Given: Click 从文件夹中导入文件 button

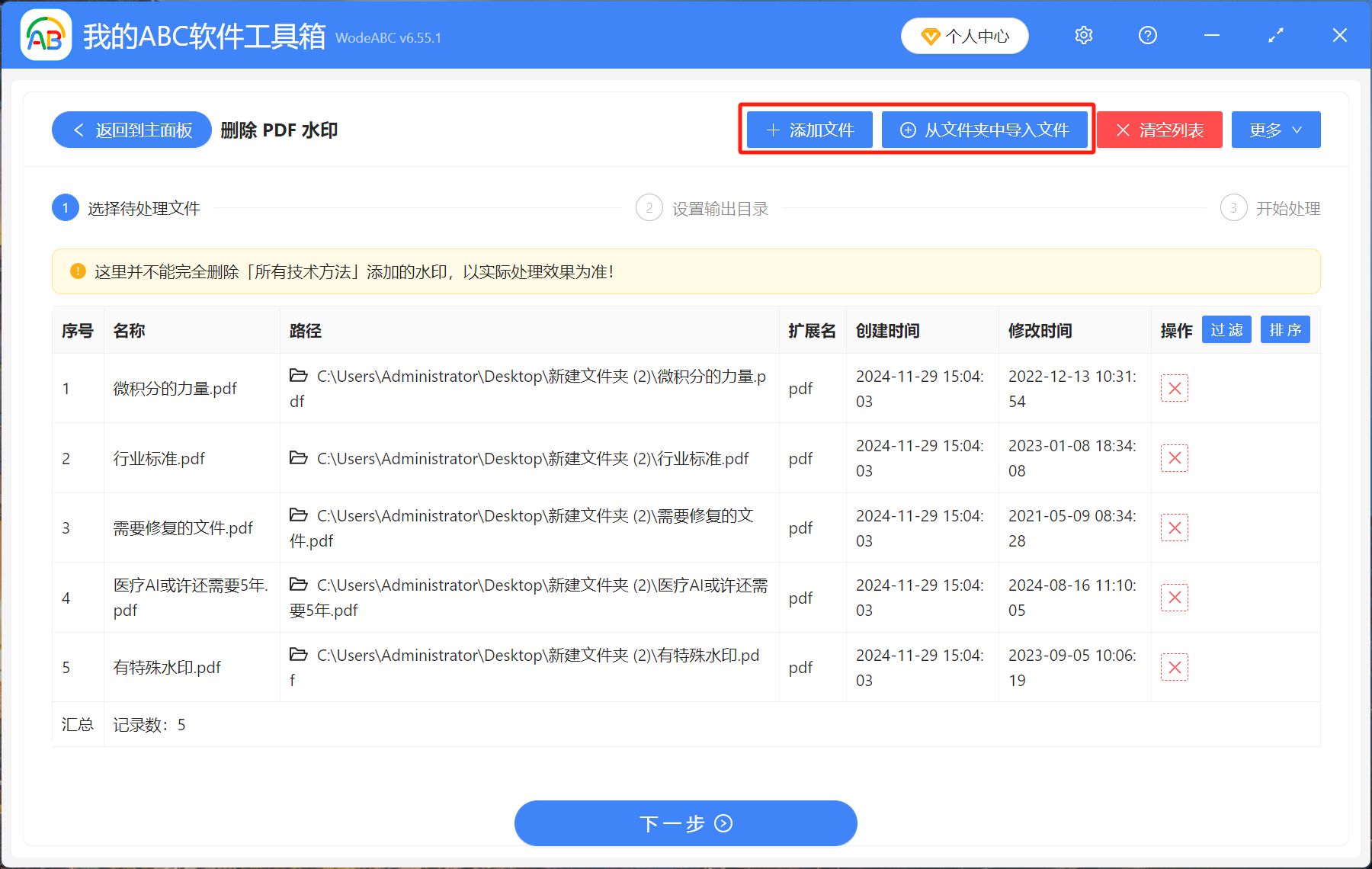Looking at the screenshot, I should pos(985,130).
